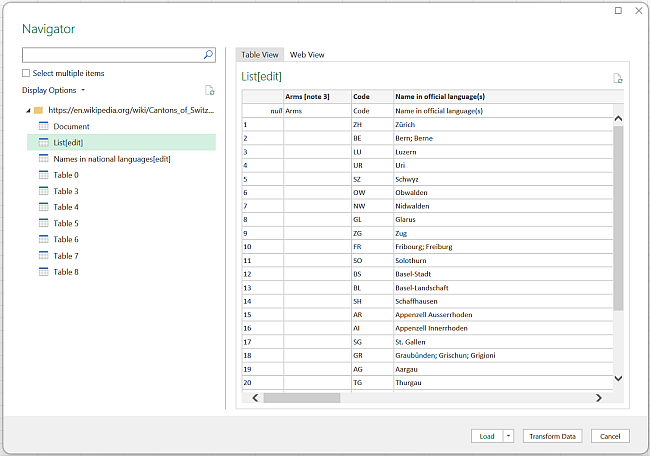Click the Table 4 icon

pyautogui.click(x=44, y=206)
